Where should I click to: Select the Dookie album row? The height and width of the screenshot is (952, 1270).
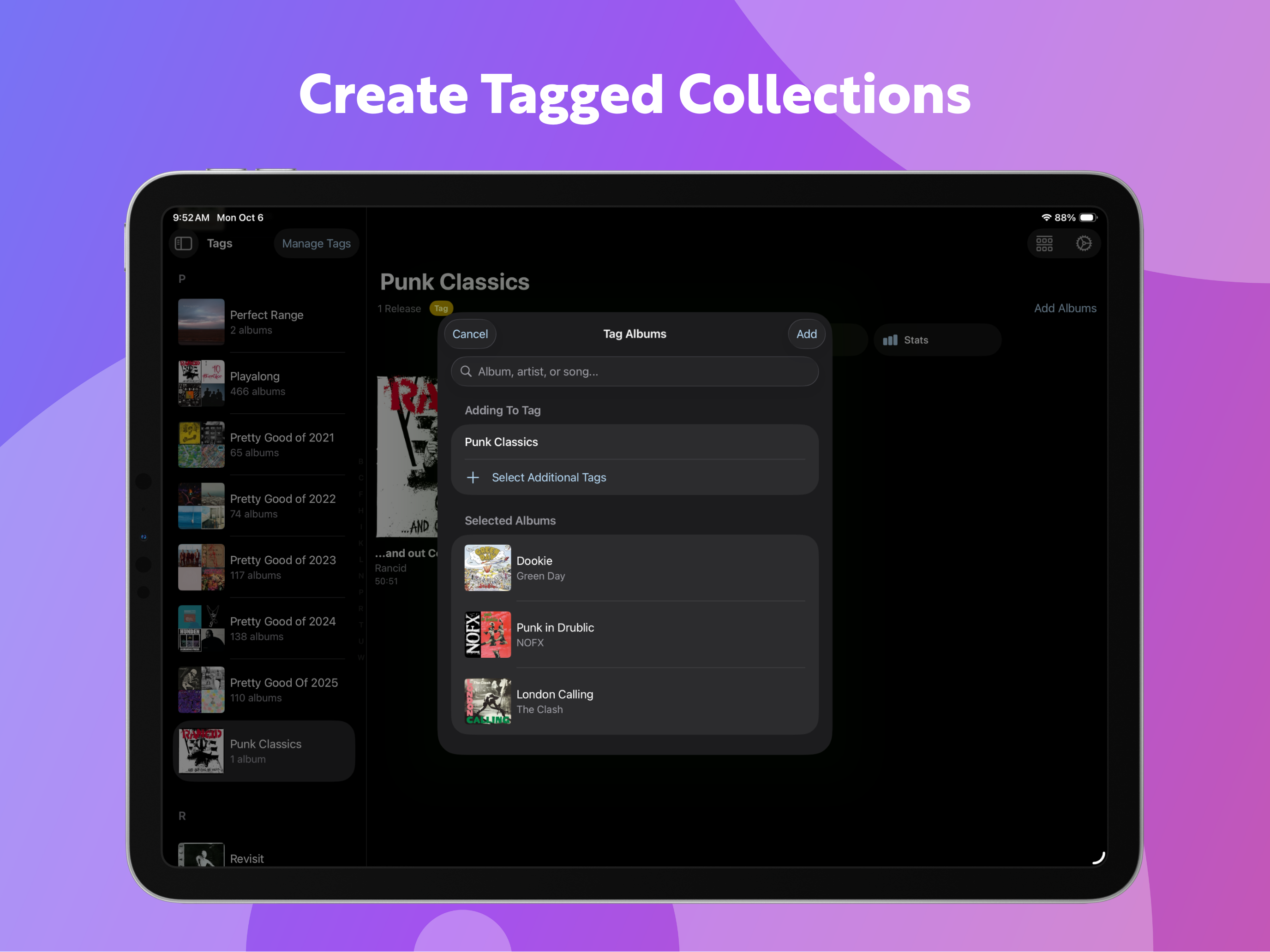pos(635,568)
